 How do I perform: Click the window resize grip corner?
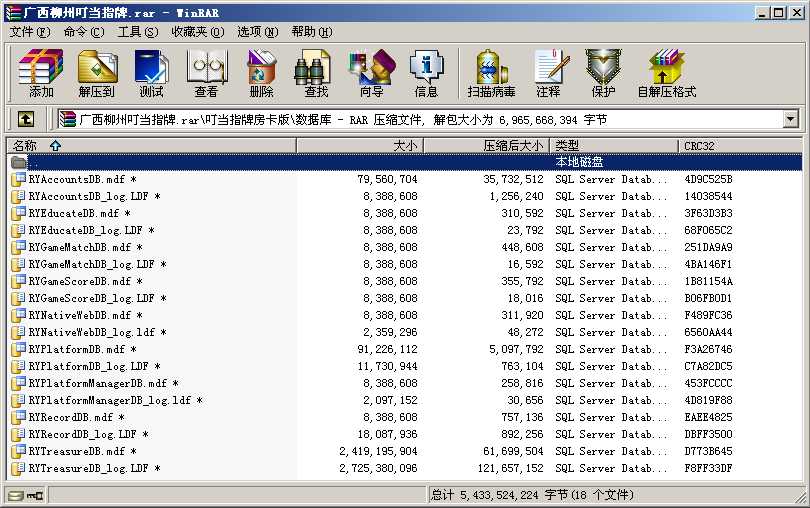click(x=801, y=497)
